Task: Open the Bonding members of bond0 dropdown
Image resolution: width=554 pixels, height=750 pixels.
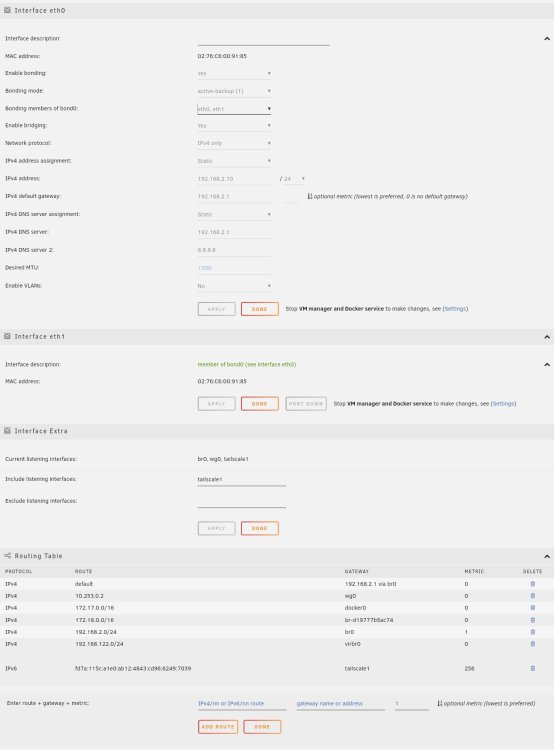Action: click(234, 109)
